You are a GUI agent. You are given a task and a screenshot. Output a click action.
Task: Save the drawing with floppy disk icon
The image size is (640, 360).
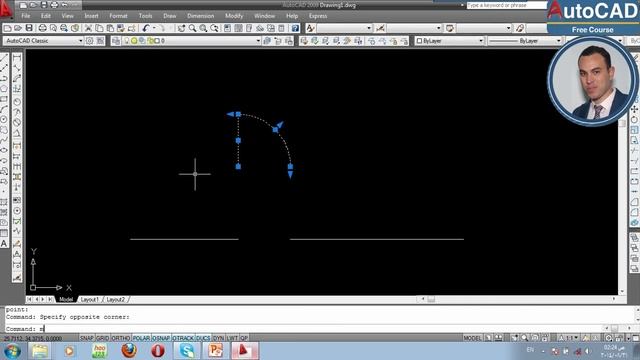coord(29,28)
